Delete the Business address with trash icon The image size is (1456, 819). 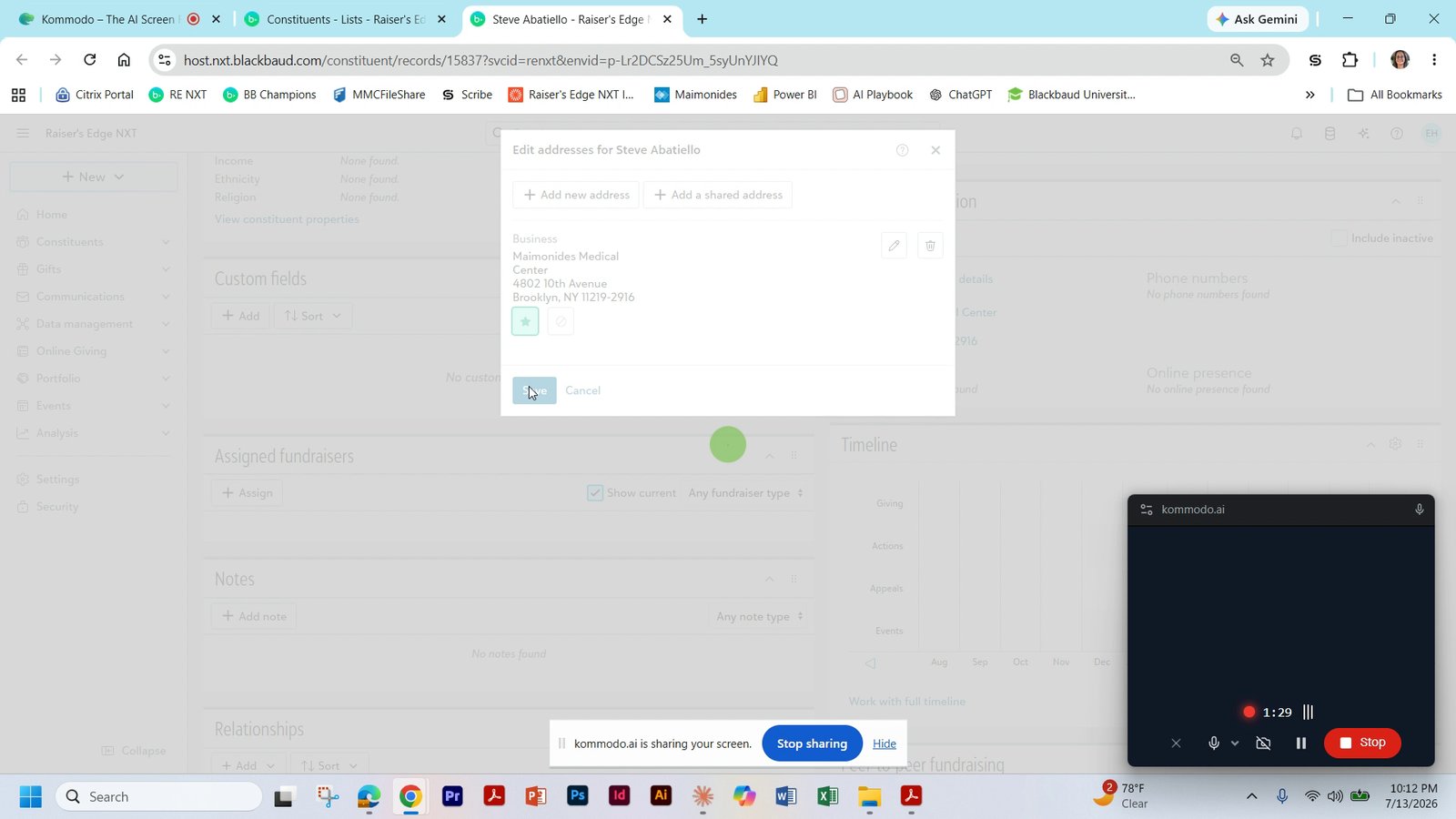[930, 246]
